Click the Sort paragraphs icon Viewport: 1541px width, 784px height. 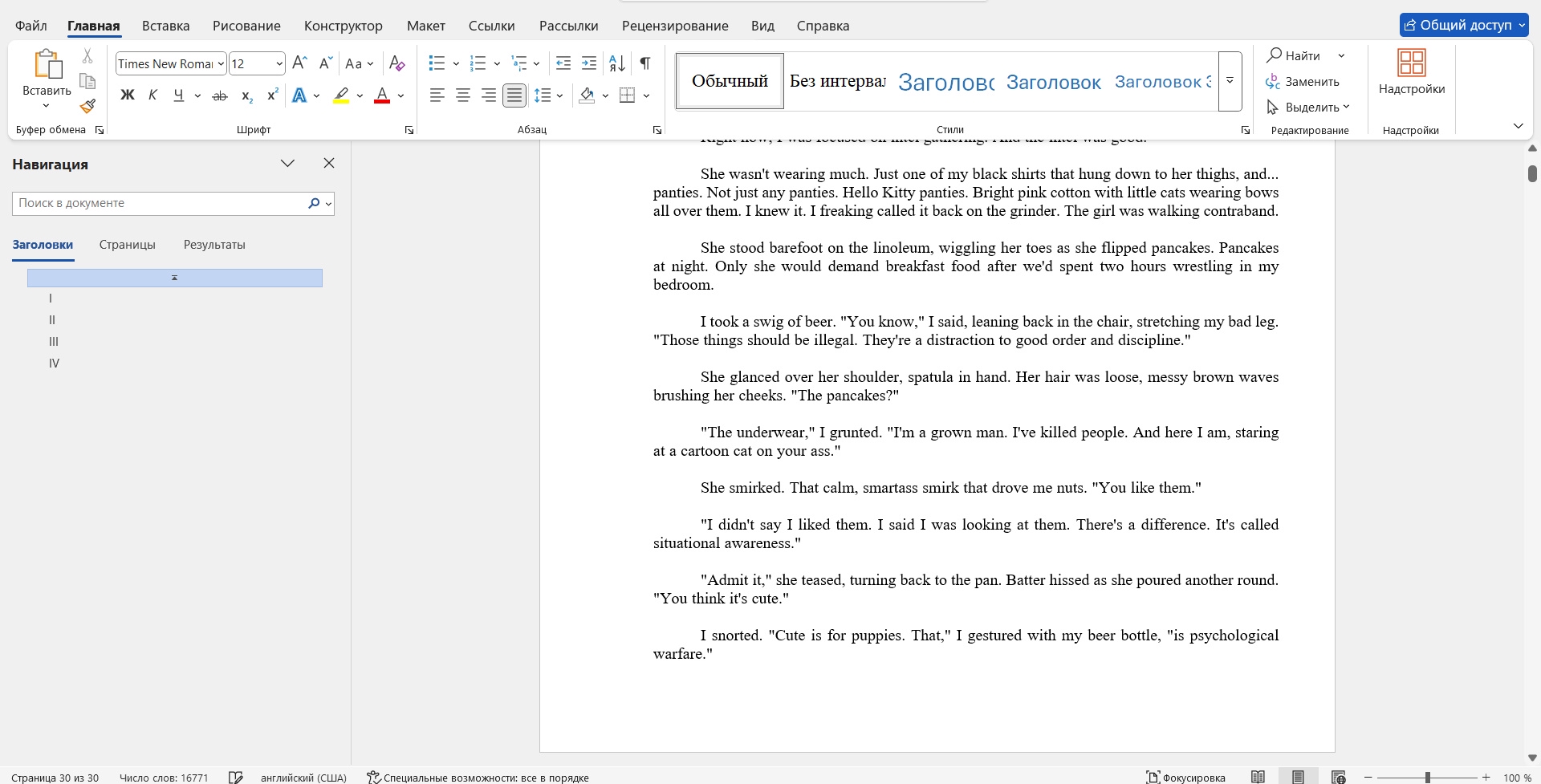[x=616, y=63]
